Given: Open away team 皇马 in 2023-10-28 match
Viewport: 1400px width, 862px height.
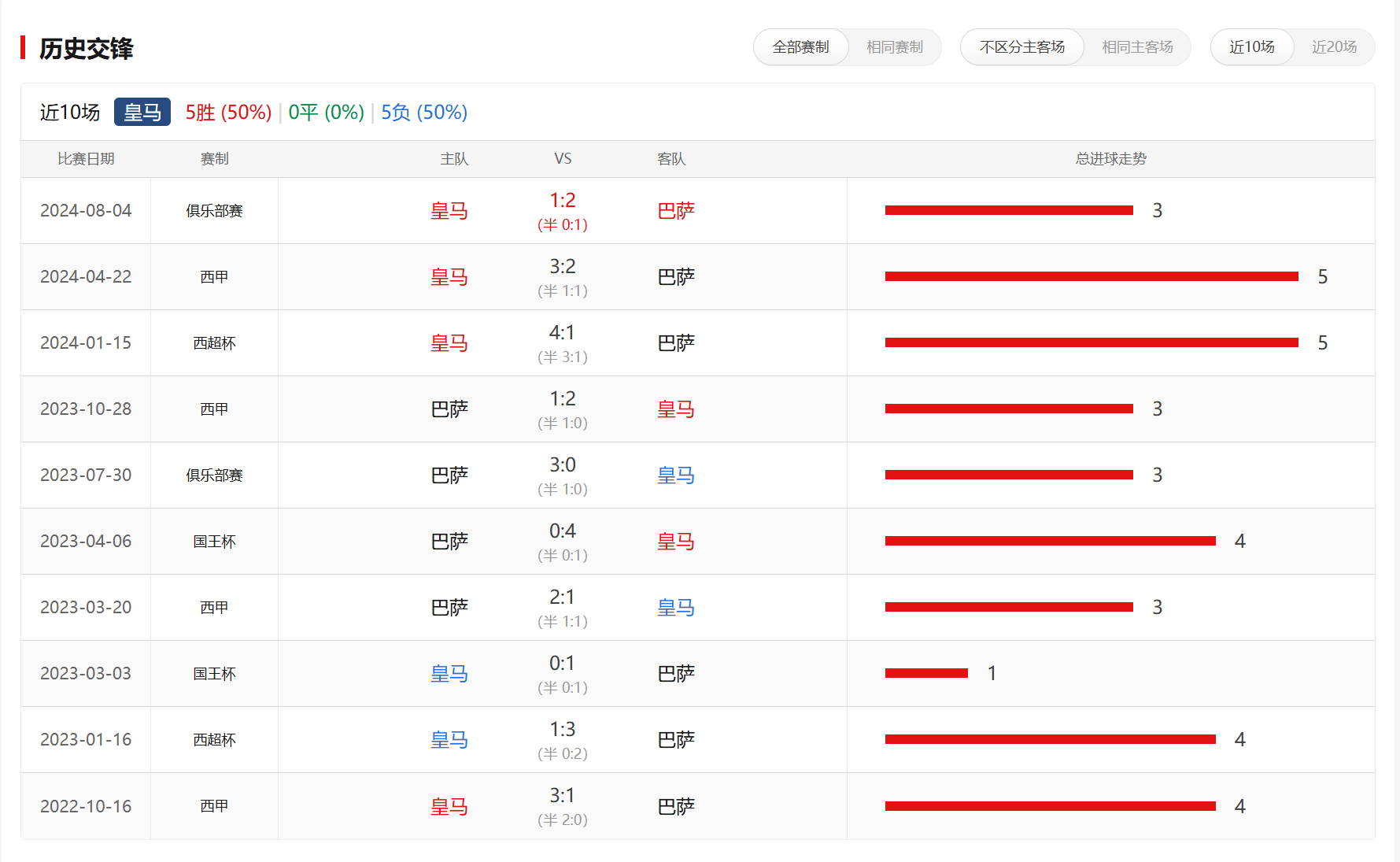Looking at the screenshot, I should pos(676,409).
